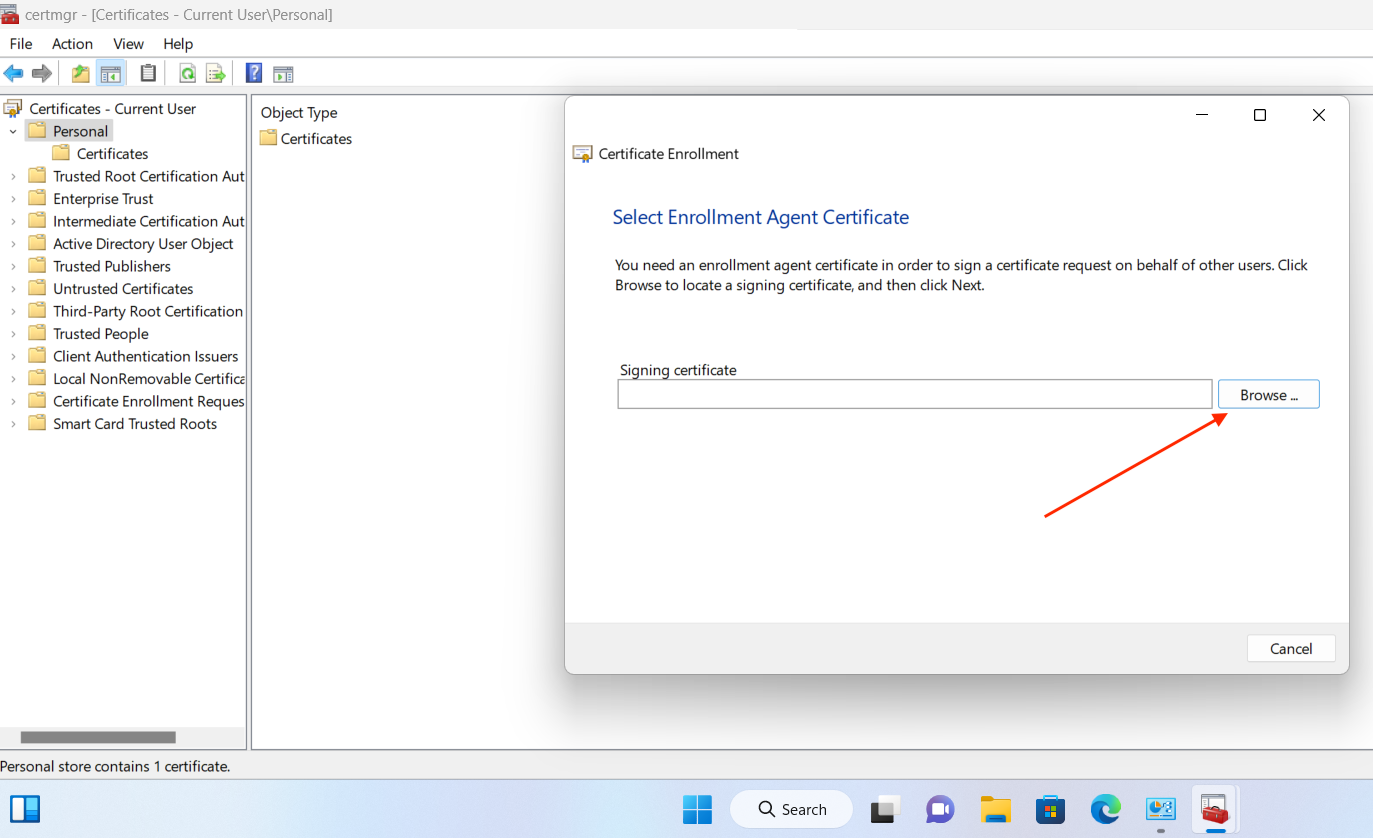Expand the Client Authentication Issuers node

pyautogui.click(x=13, y=356)
